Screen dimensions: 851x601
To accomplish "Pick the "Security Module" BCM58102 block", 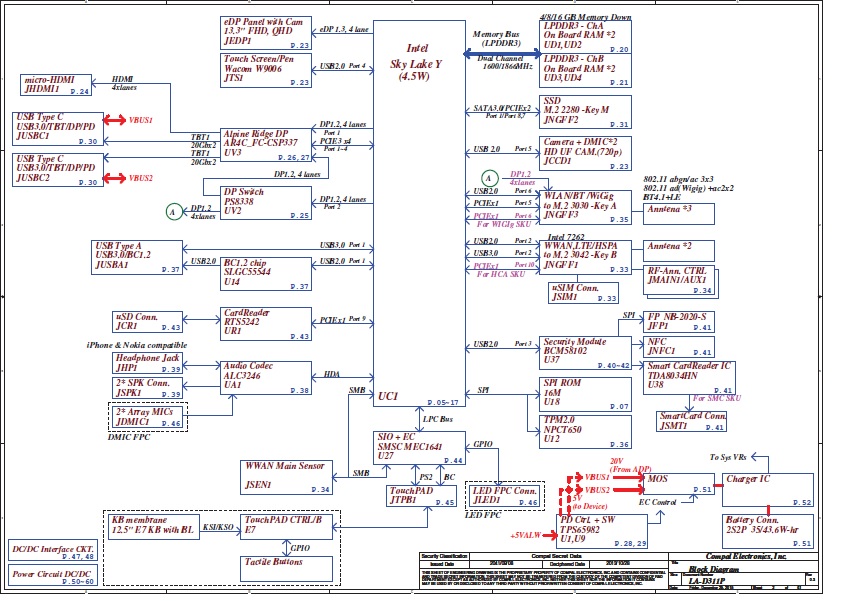I will pyautogui.click(x=586, y=353).
